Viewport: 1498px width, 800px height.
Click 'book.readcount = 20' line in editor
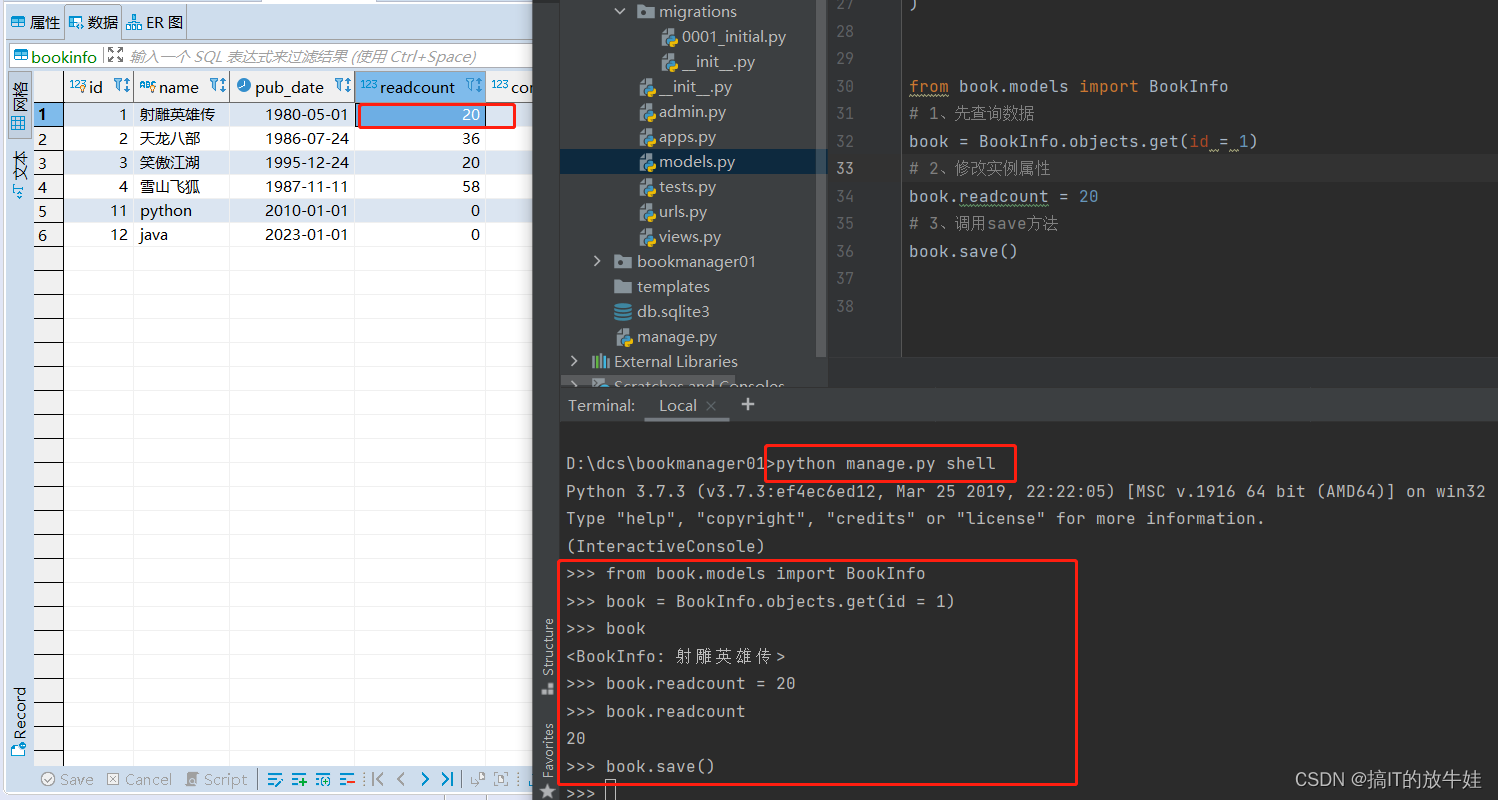coord(1004,196)
